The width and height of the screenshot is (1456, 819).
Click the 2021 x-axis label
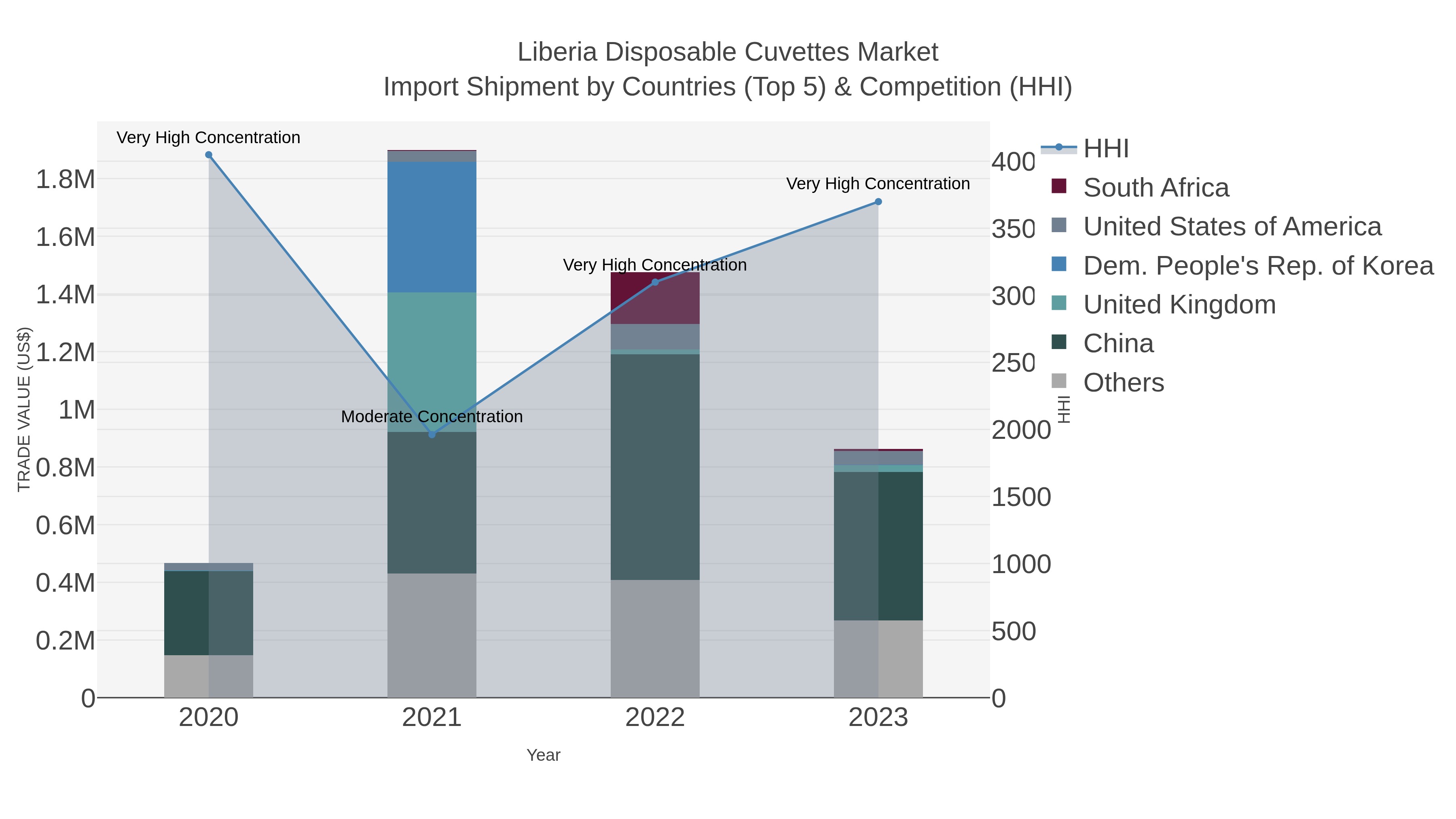coord(432,718)
